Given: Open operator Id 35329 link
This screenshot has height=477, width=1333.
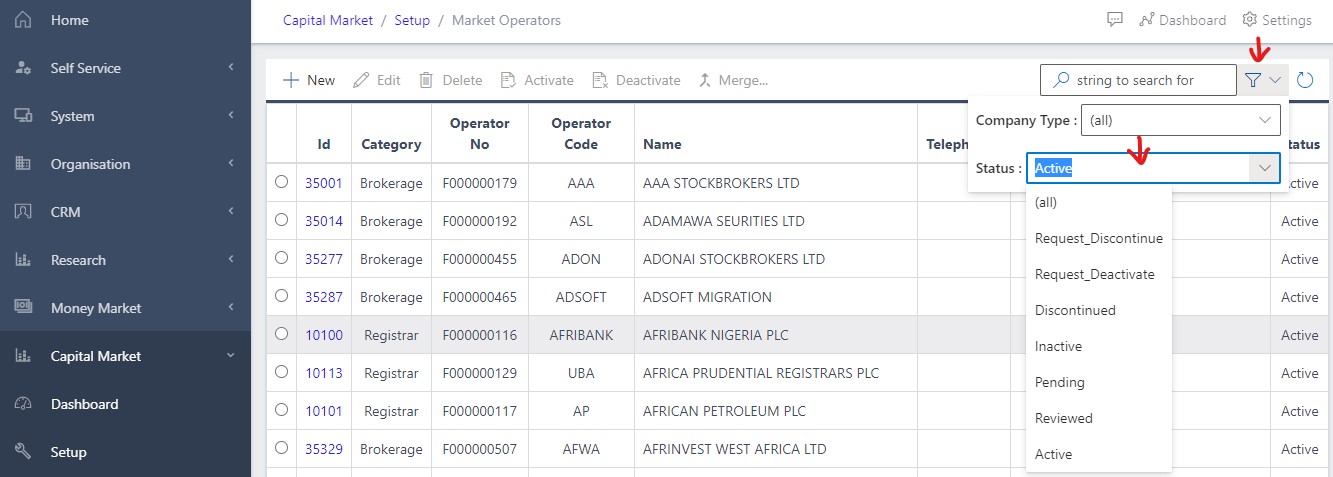Looking at the screenshot, I should click(x=324, y=449).
